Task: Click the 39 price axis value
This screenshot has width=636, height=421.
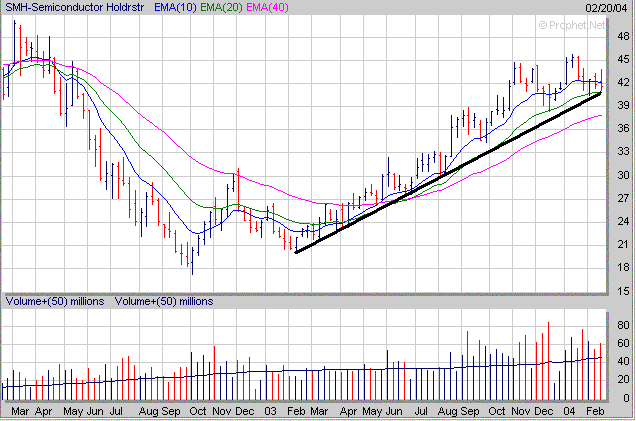Action: pyautogui.click(x=623, y=105)
